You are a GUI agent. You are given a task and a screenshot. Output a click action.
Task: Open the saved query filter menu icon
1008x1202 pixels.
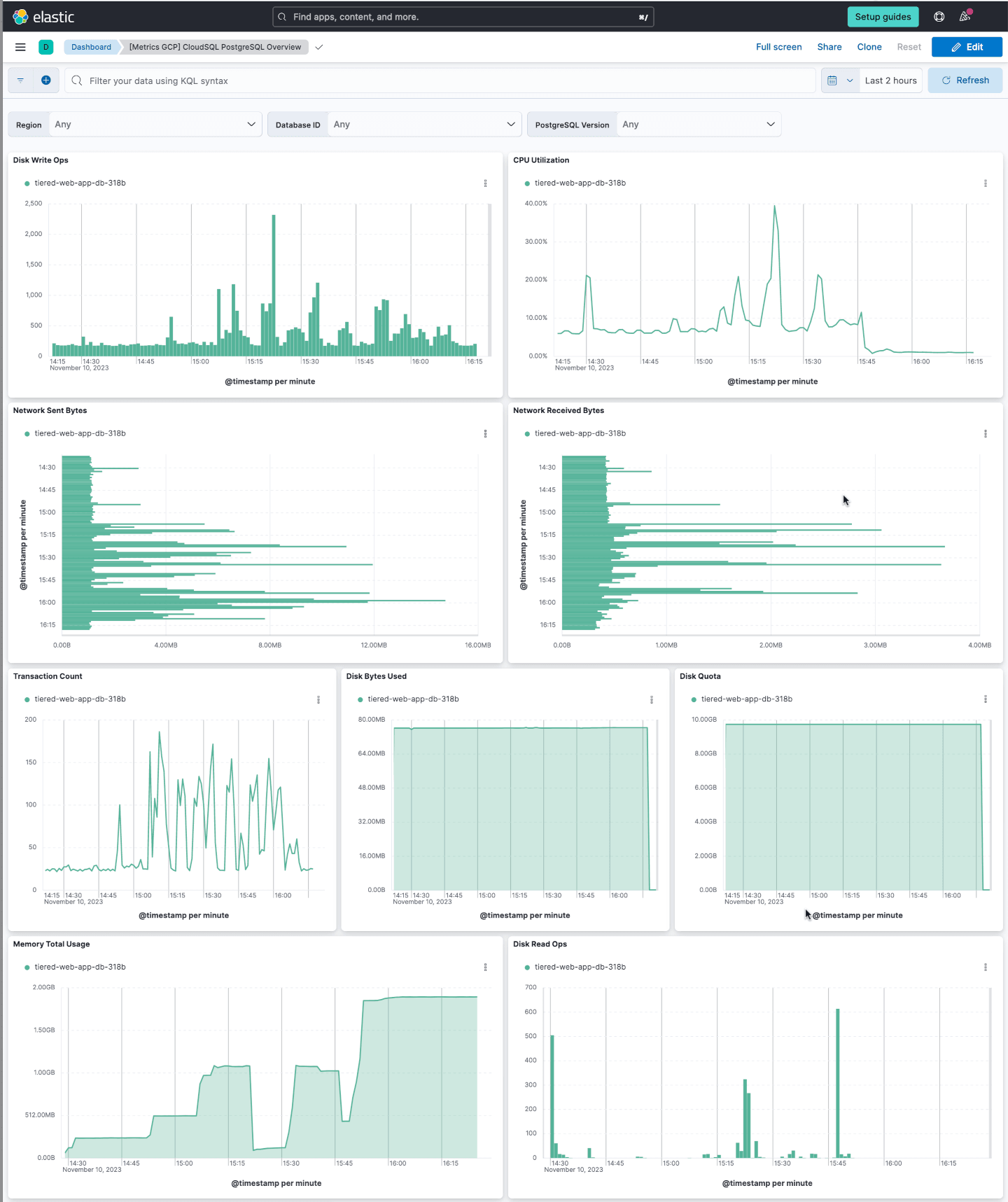[x=20, y=81]
